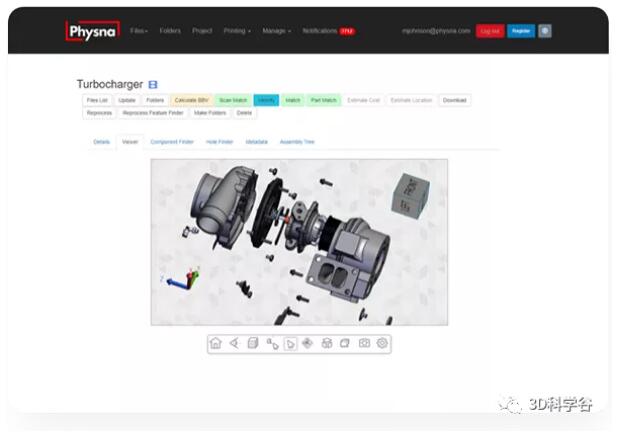Click the save icon next to Turbocharger title
This screenshot has width=618, height=438.
[153, 85]
